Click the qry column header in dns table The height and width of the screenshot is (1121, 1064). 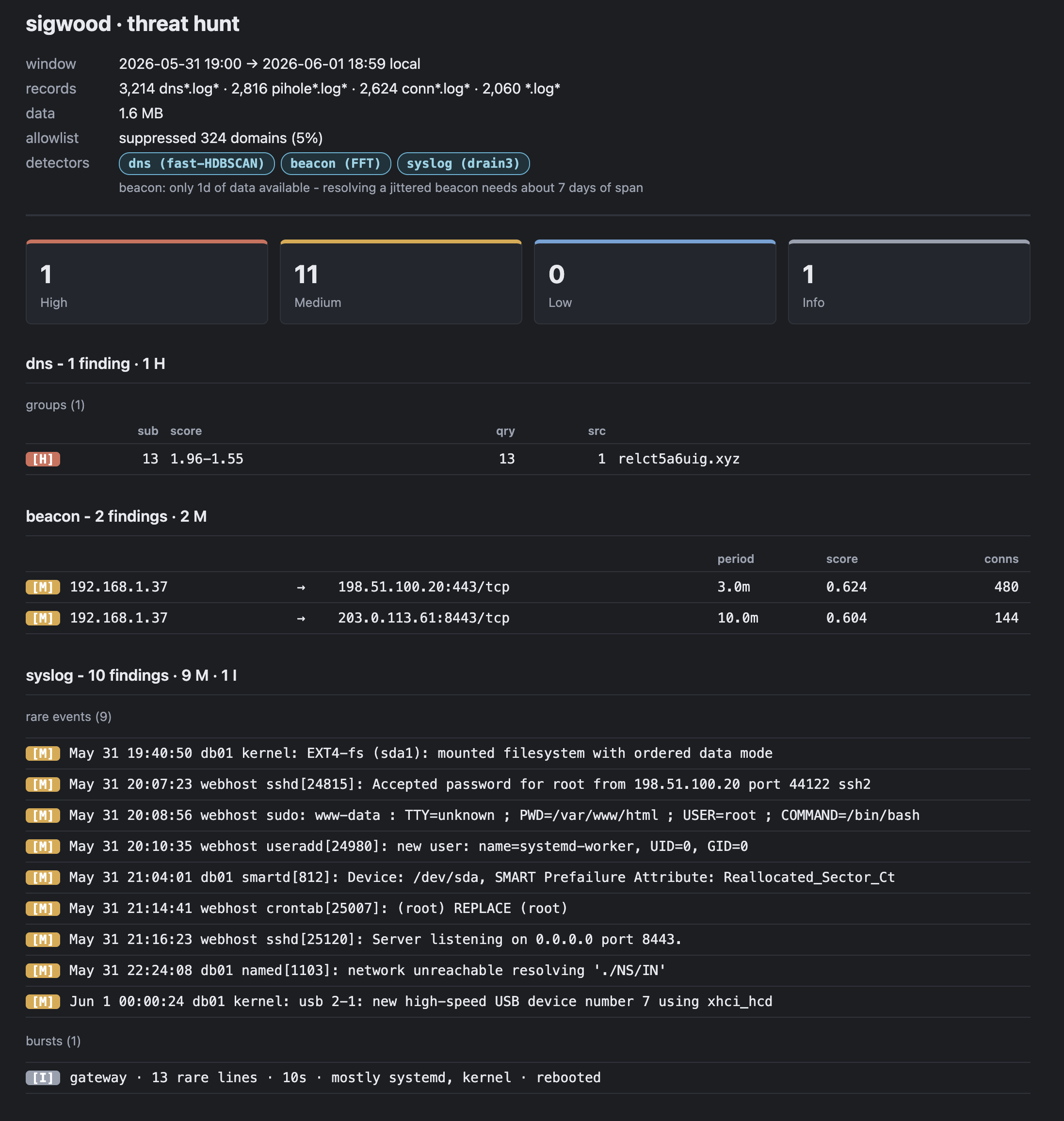(505, 431)
